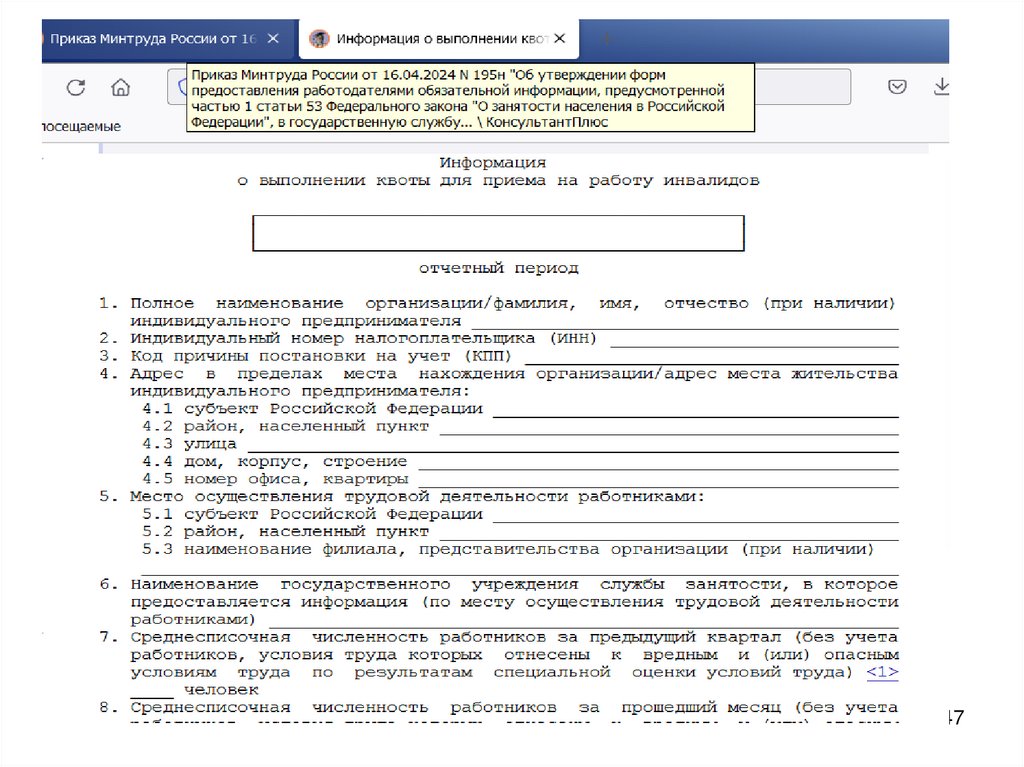Screen dimensions: 1024x767
Task: Reload the page with the refresh icon
Action: click(x=76, y=87)
